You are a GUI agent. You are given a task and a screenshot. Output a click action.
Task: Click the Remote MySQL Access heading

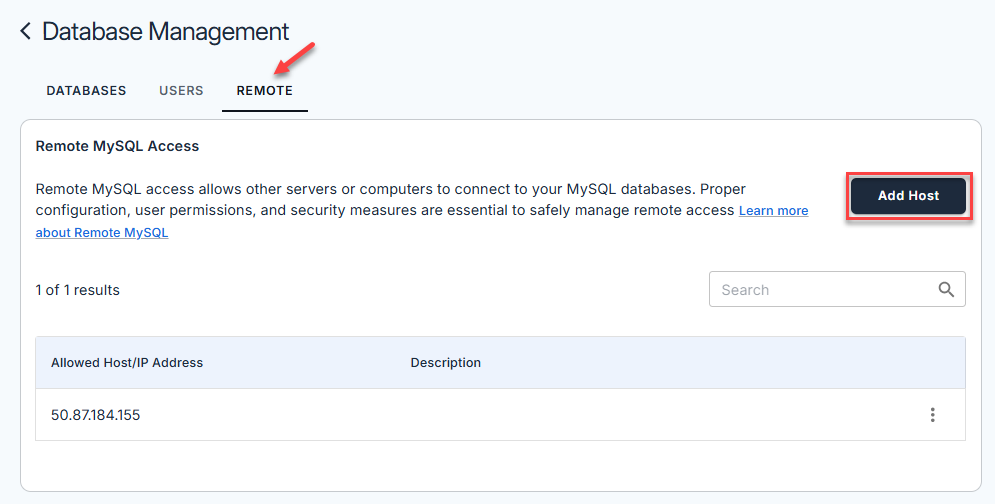[117, 146]
